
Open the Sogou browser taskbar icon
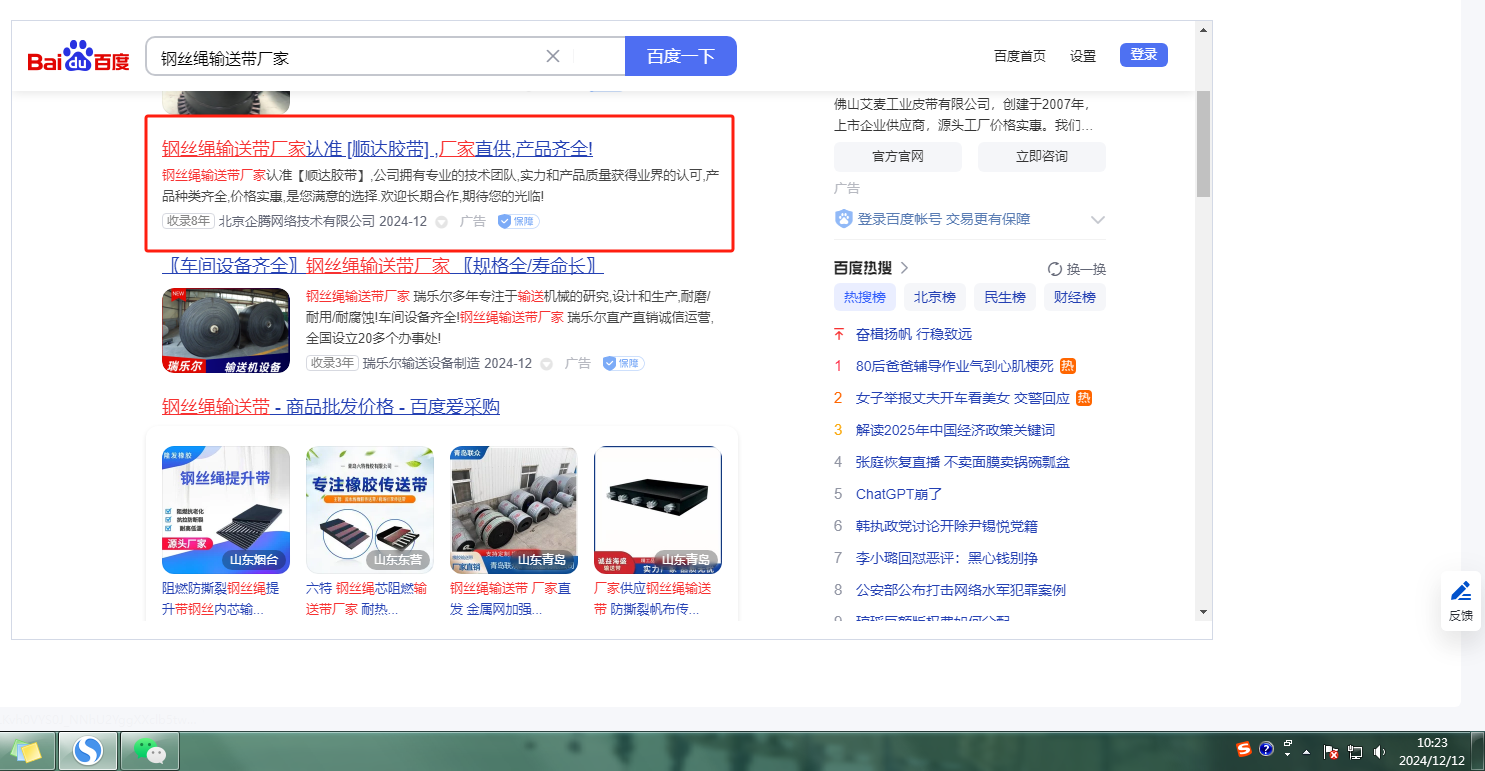[x=88, y=751]
